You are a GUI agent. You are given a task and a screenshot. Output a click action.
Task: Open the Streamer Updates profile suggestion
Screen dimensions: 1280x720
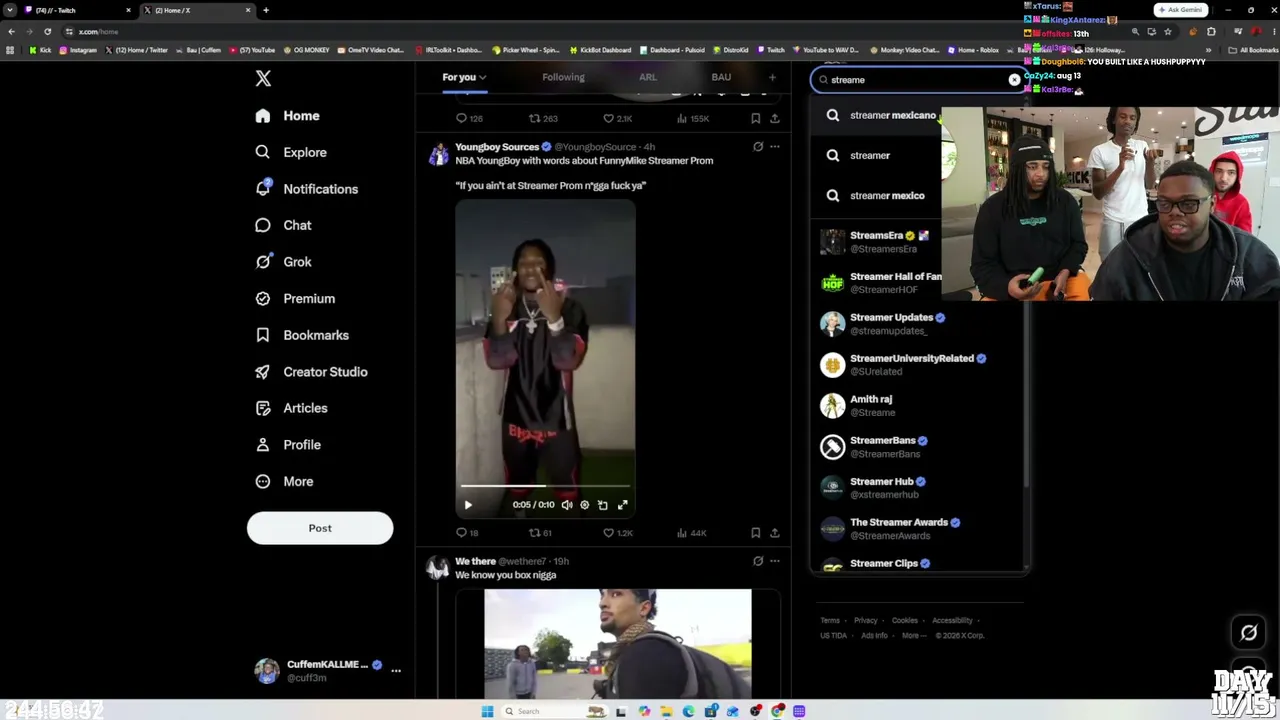click(918, 324)
